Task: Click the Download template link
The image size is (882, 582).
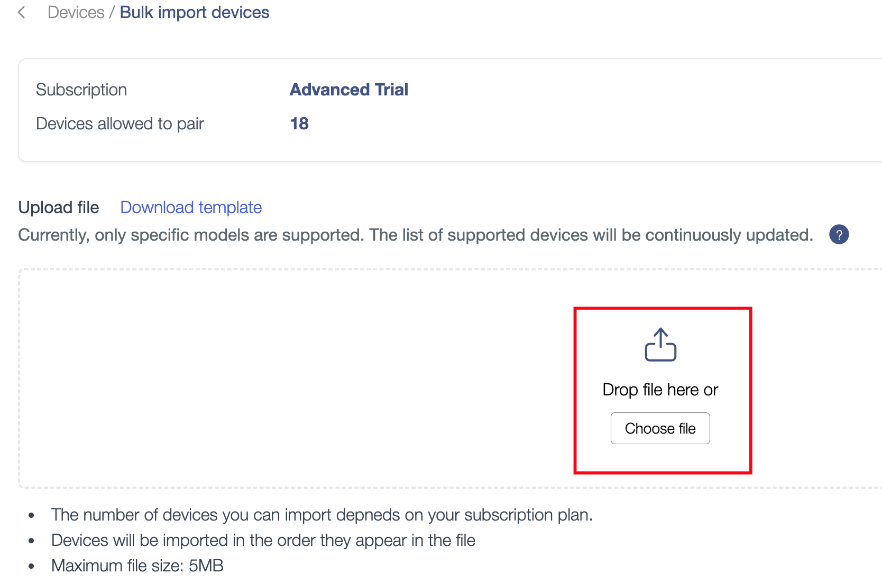Action: pos(191,207)
